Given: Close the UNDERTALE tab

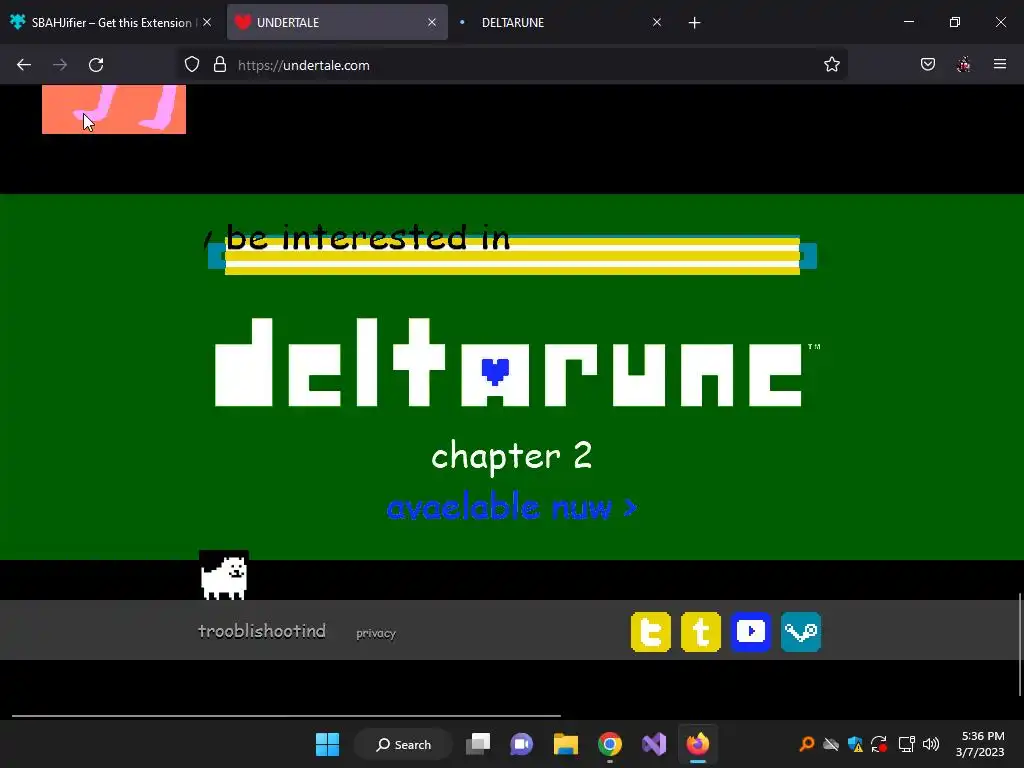Looking at the screenshot, I should (x=432, y=22).
